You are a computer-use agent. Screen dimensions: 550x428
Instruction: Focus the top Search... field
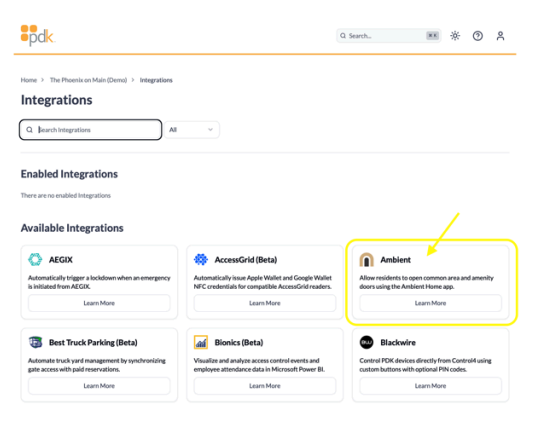[389, 36]
